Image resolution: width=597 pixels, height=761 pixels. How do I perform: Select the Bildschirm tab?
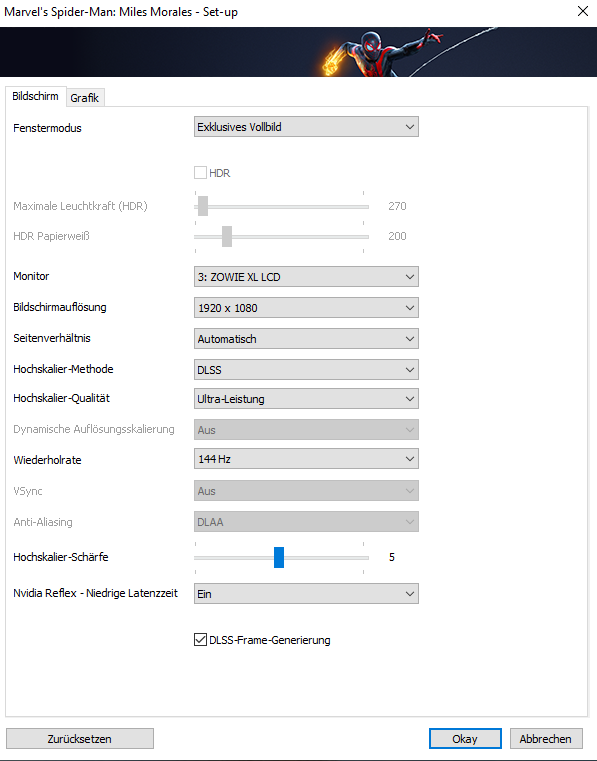[x=35, y=96]
